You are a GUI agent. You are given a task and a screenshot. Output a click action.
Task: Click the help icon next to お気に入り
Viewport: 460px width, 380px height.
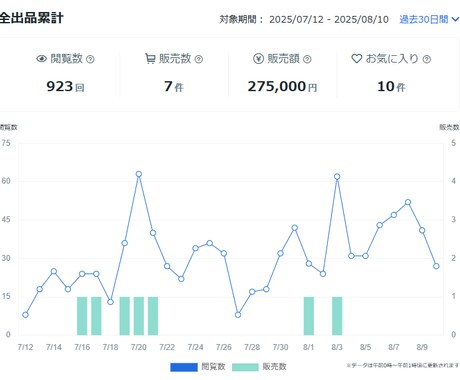(427, 59)
